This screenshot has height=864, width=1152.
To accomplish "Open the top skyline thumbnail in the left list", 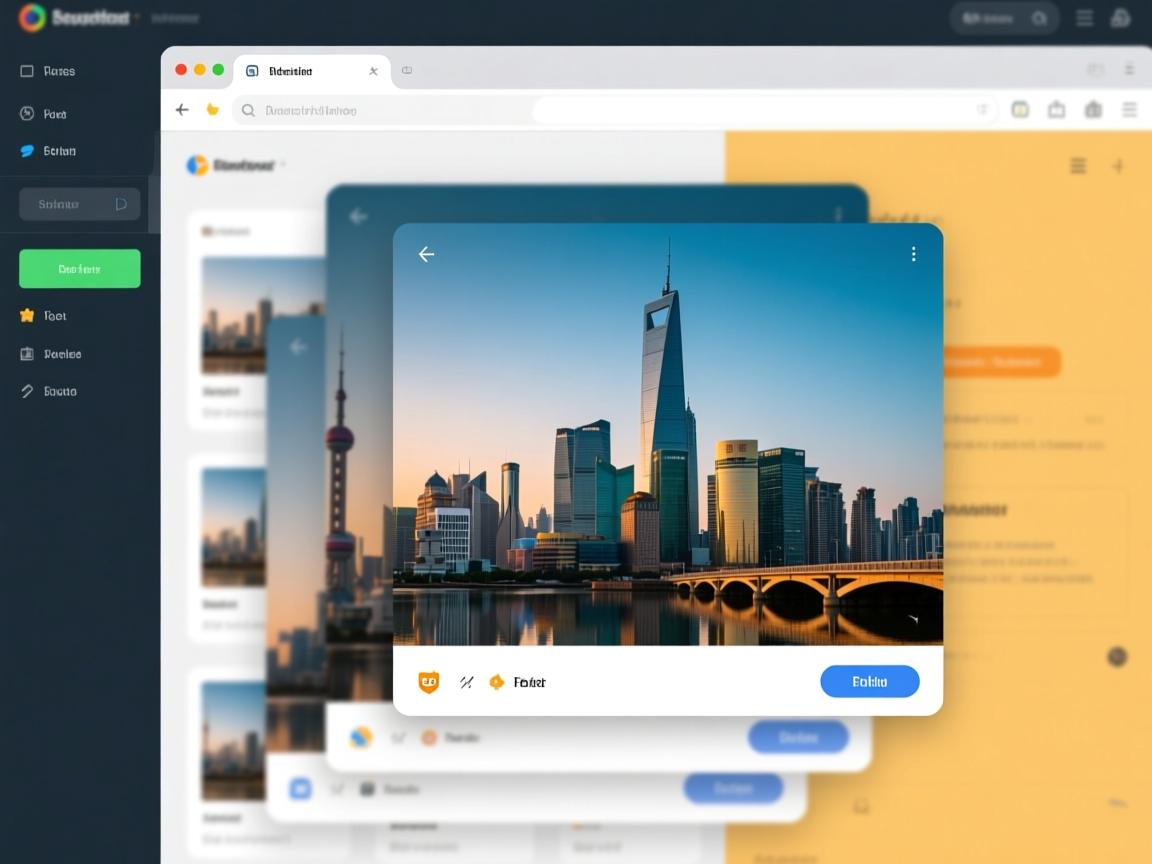I will point(262,315).
